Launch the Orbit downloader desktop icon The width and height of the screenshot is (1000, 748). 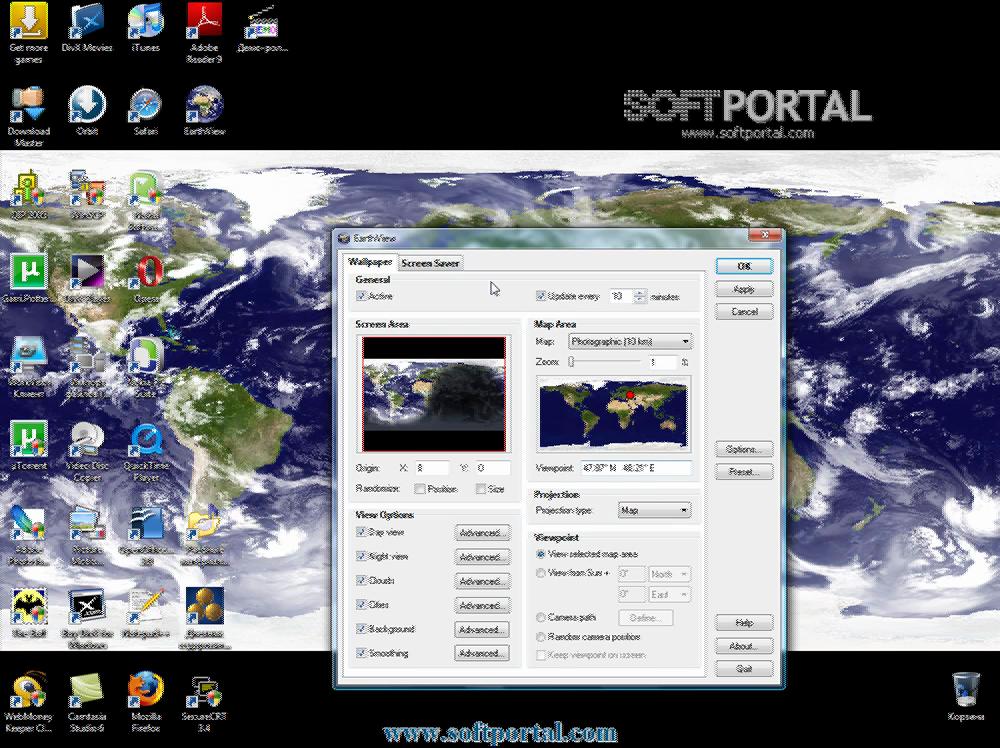pyautogui.click(x=87, y=112)
